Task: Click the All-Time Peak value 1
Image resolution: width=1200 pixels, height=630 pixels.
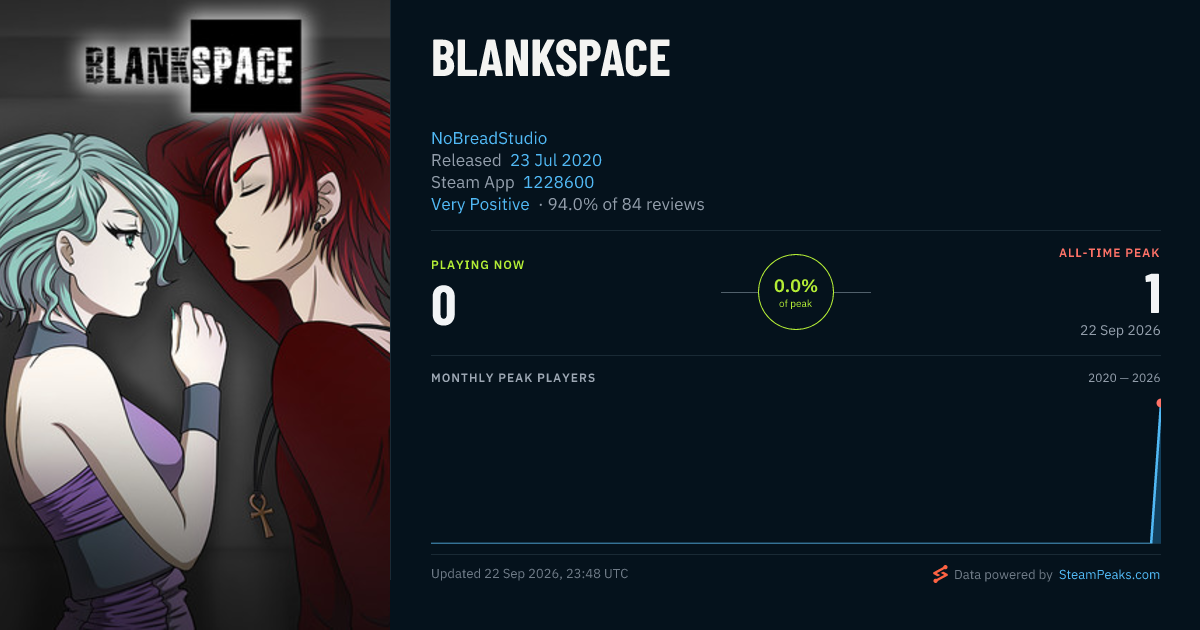Action: click(1152, 294)
